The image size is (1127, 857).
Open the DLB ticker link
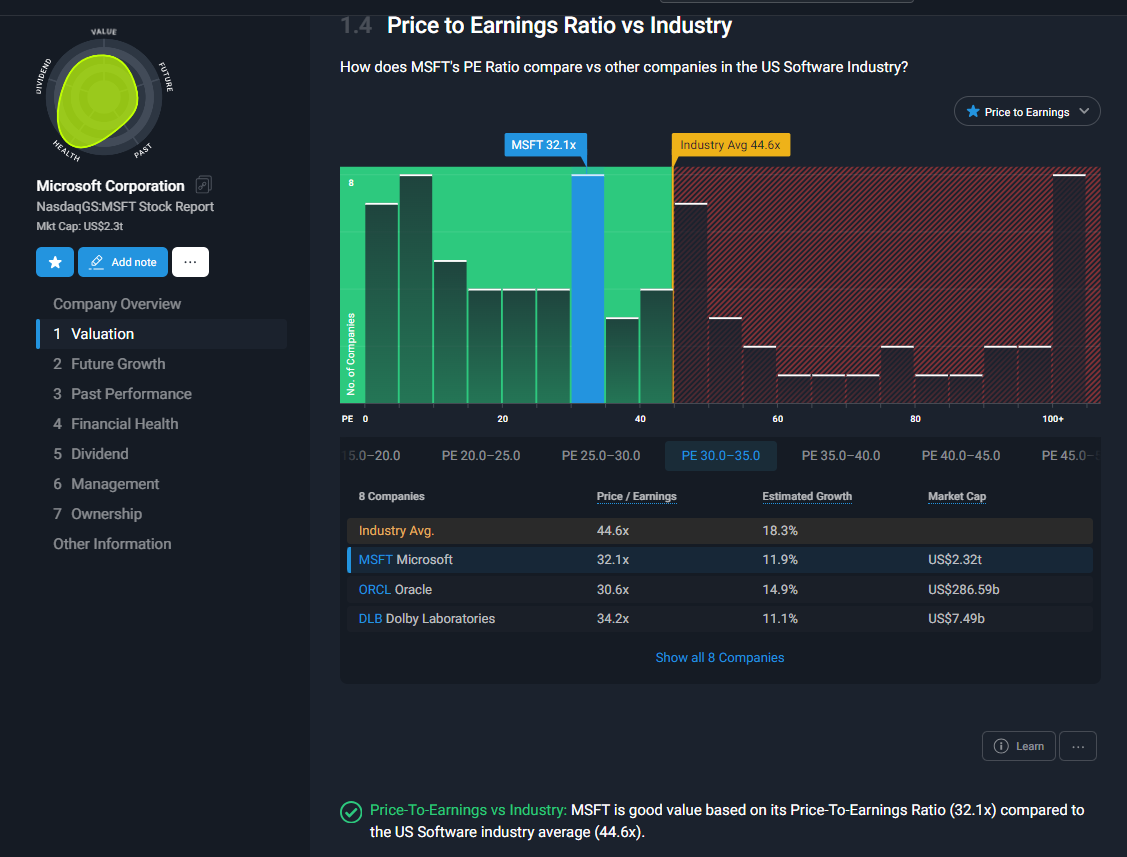coord(370,619)
